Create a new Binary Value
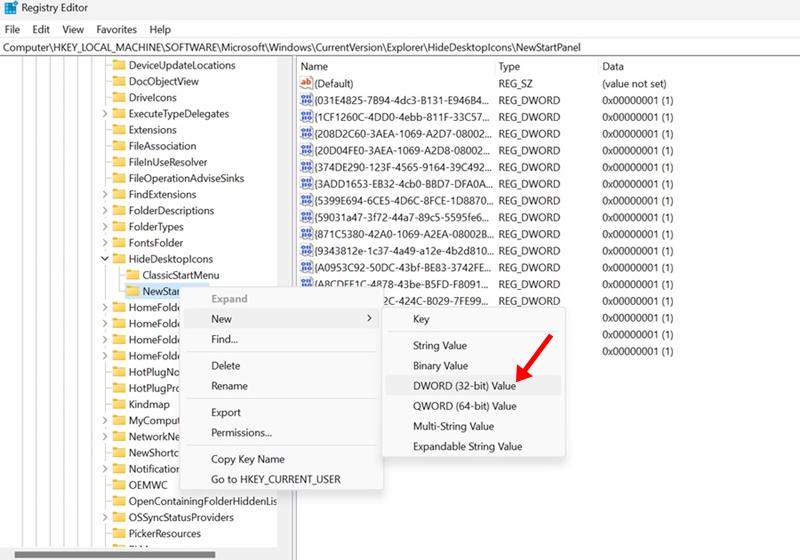 [473, 366]
